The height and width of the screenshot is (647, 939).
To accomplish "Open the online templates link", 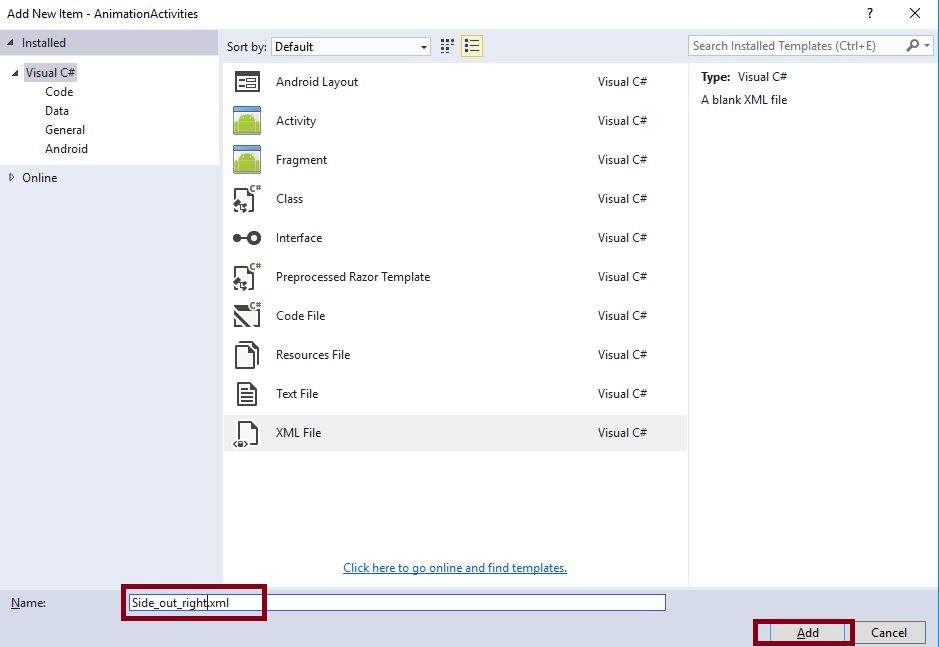I will [455, 568].
